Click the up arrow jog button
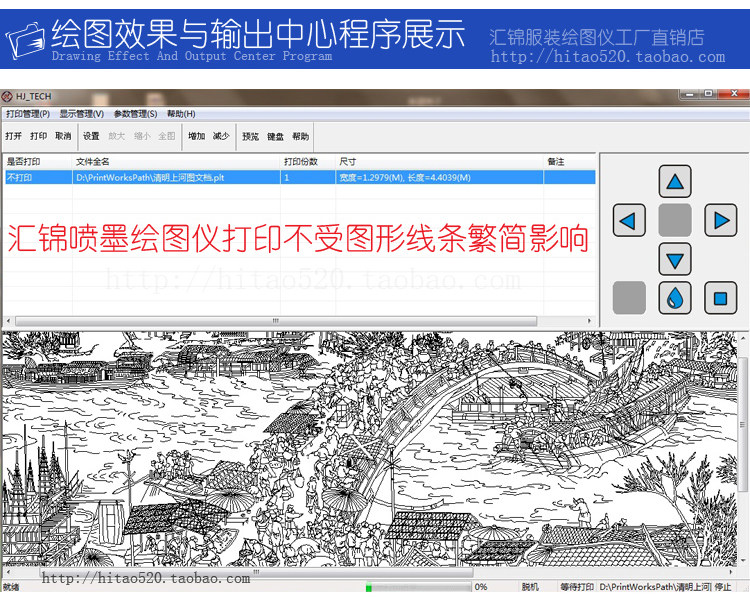The image size is (750, 602). (x=675, y=182)
